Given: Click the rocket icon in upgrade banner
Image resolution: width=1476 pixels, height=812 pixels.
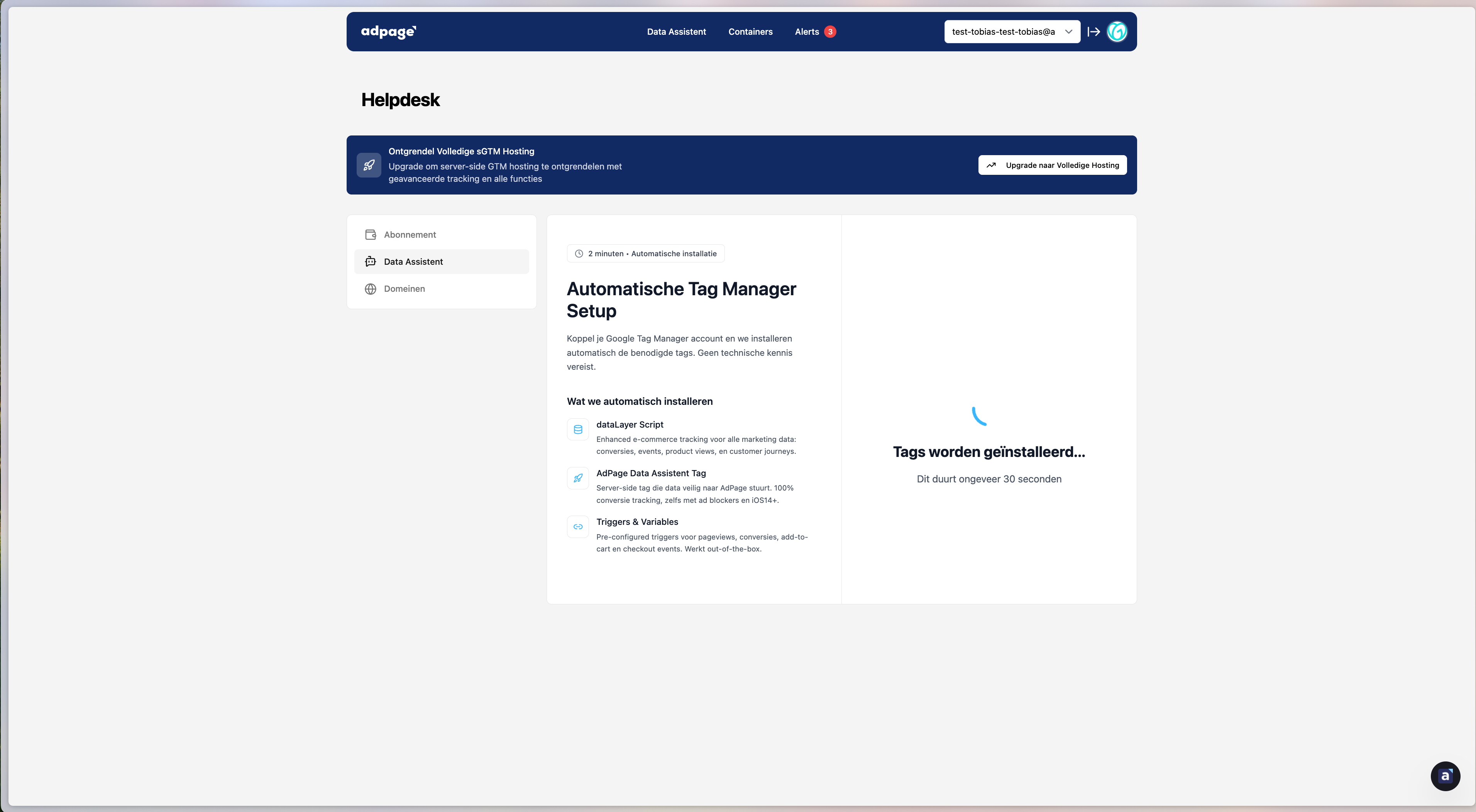Looking at the screenshot, I should [369, 165].
